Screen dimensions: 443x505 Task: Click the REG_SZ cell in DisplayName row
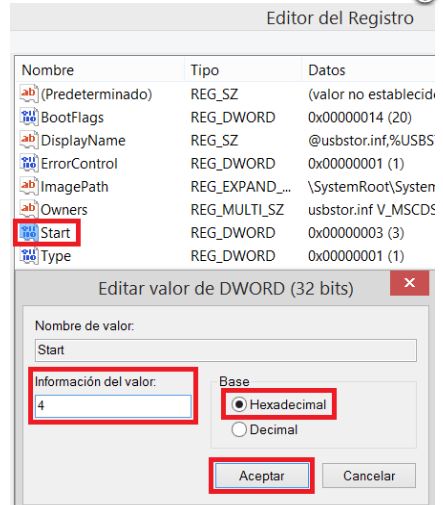[214, 140]
